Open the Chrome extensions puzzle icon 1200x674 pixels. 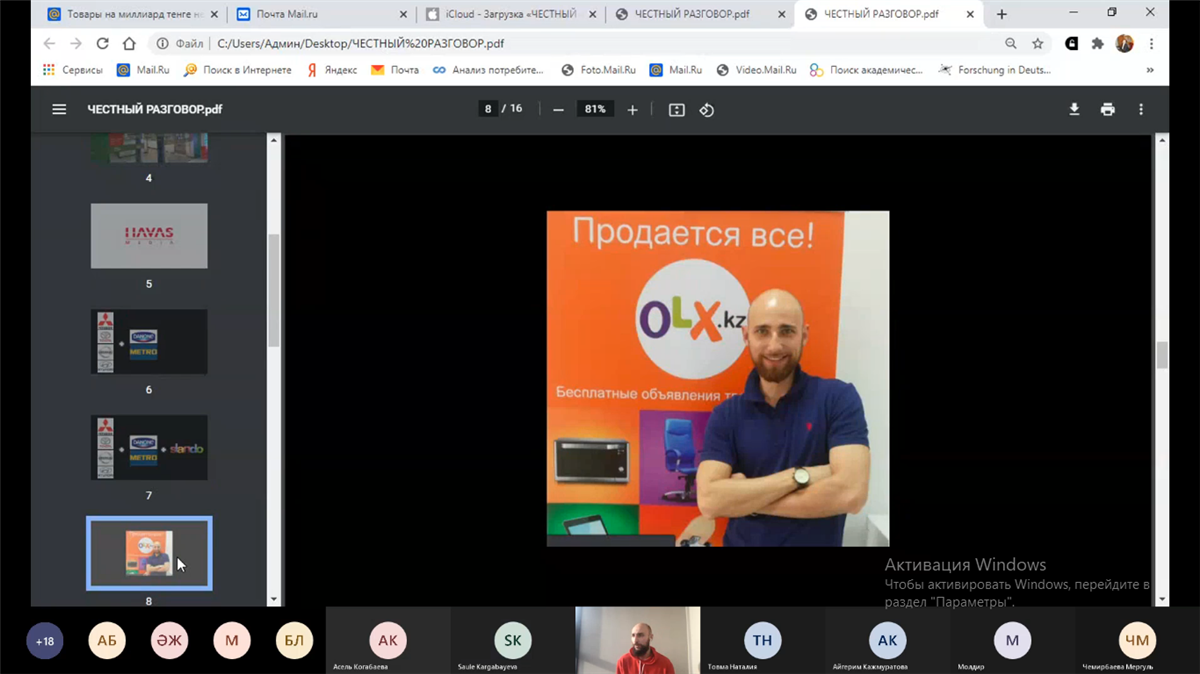tap(1098, 44)
